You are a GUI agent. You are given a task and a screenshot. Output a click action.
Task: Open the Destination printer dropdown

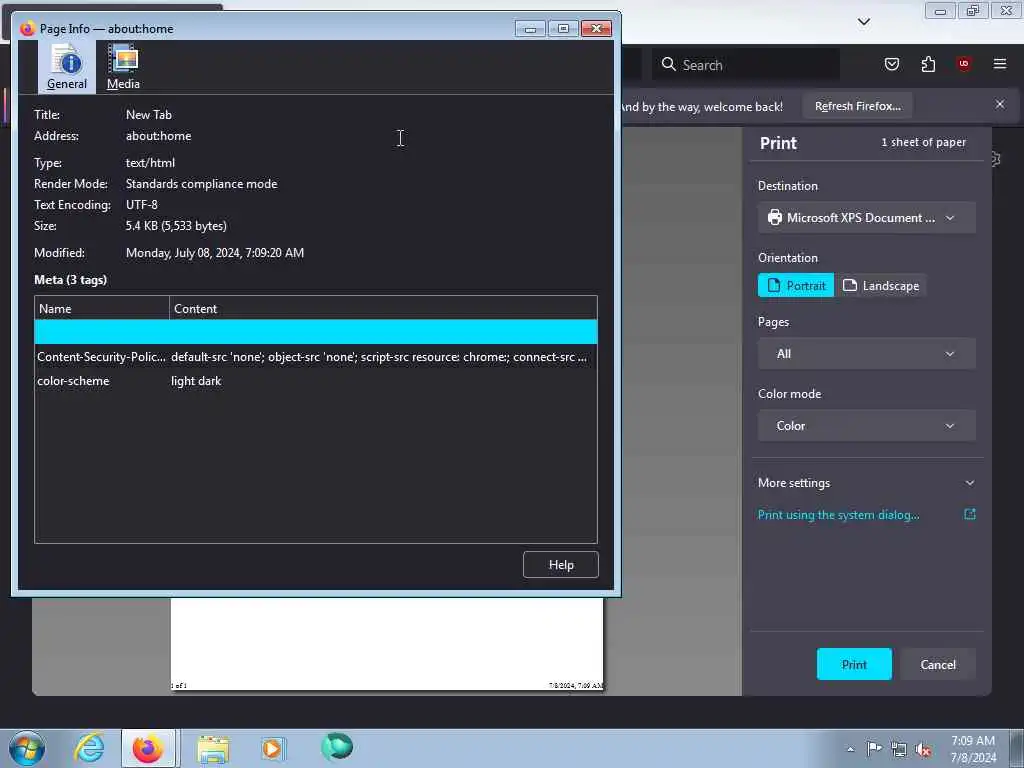[867, 217]
